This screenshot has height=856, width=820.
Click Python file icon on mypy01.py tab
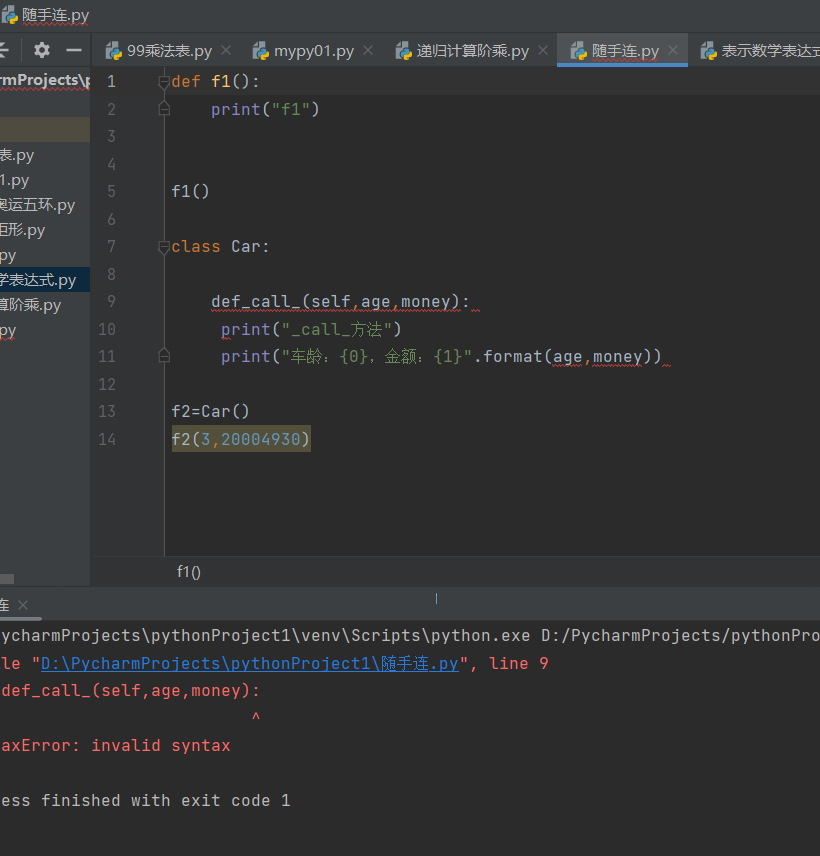pyautogui.click(x=261, y=51)
